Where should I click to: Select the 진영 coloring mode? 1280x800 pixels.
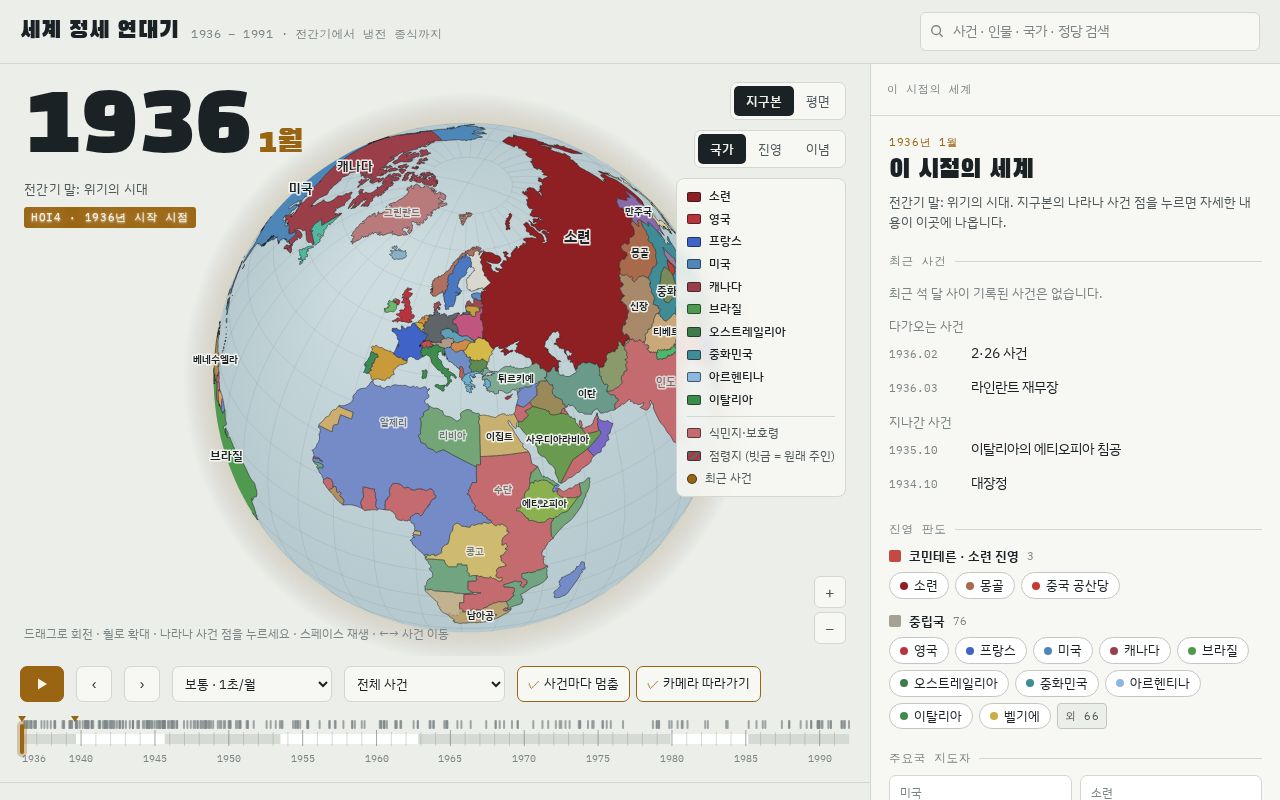click(770, 149)
